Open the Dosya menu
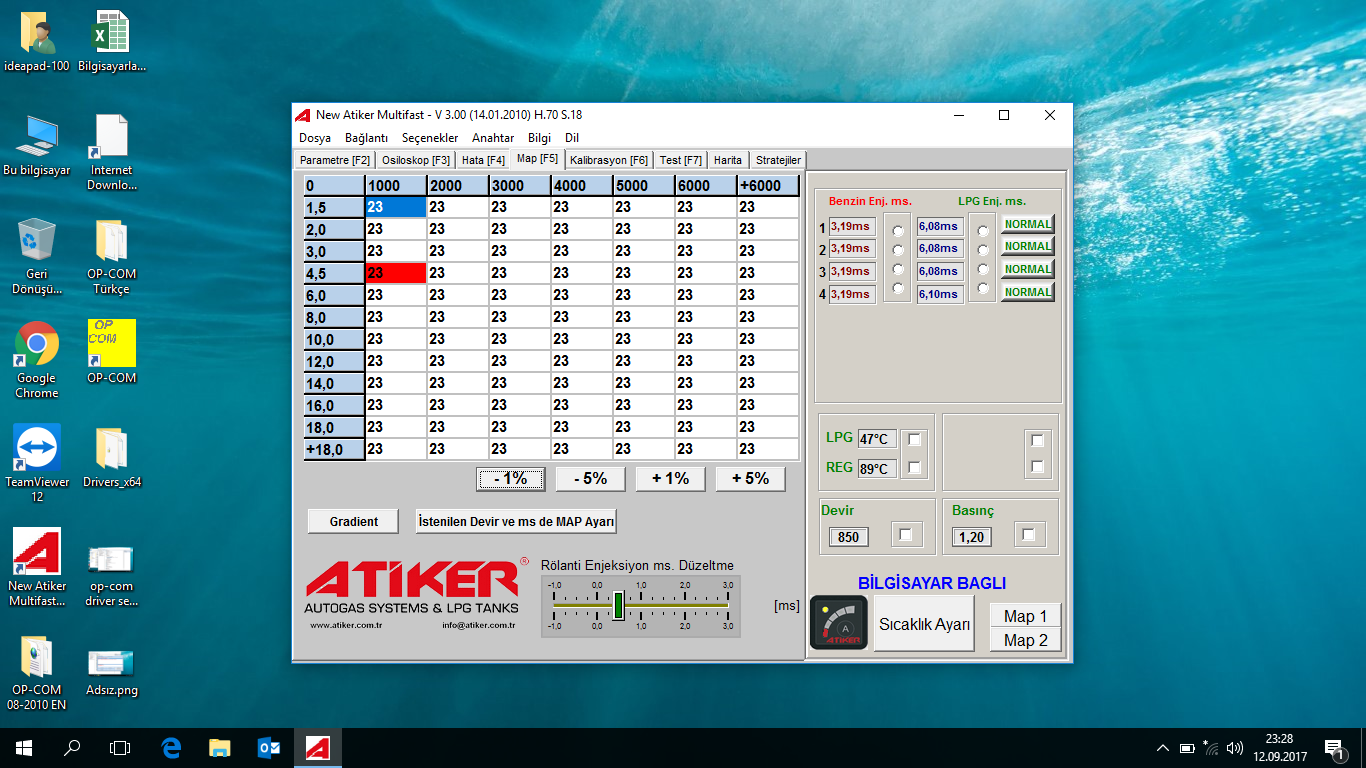1366x768 pixels. (315, 138)
